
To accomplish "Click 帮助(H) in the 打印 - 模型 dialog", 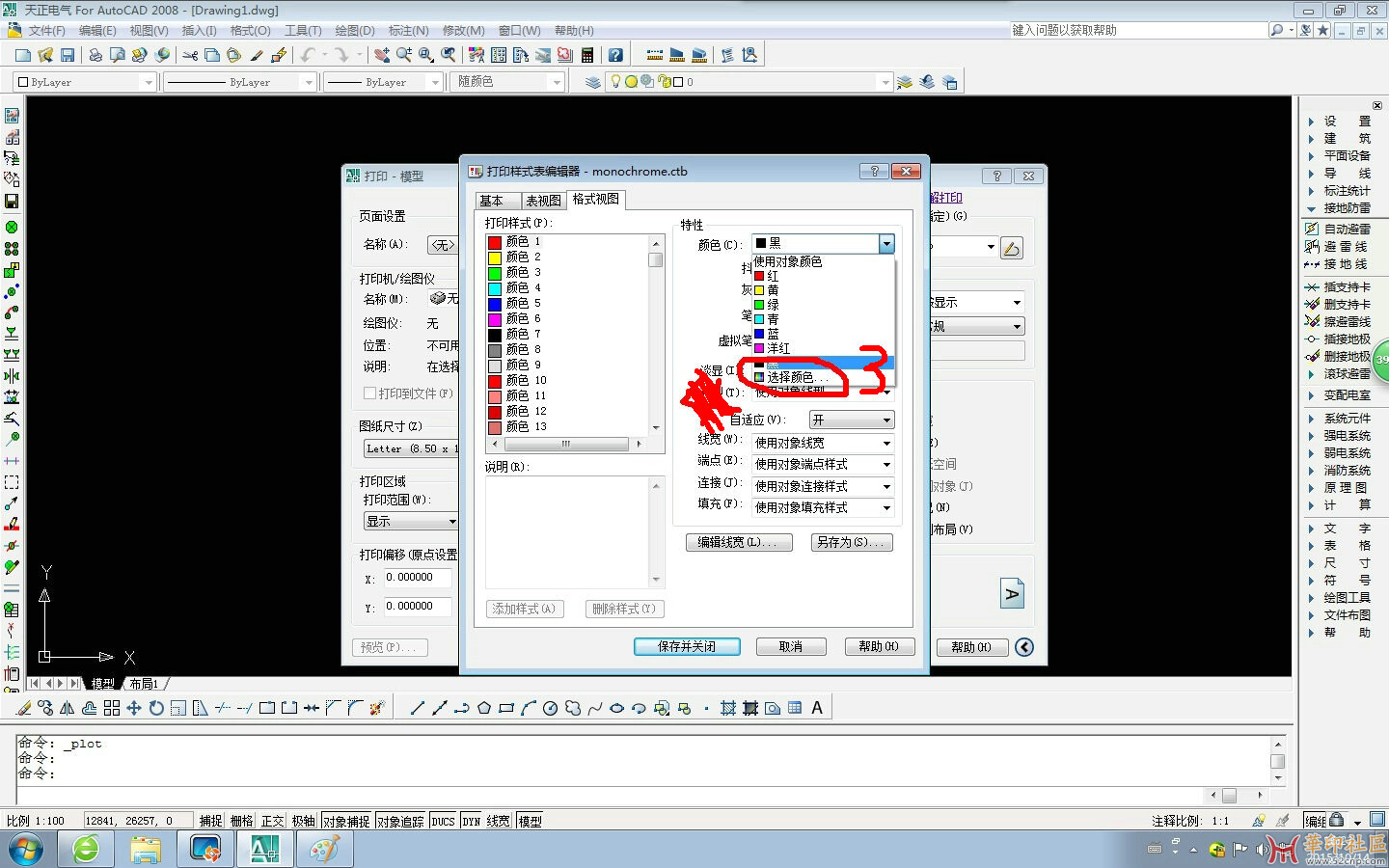I will click(971, 647).
